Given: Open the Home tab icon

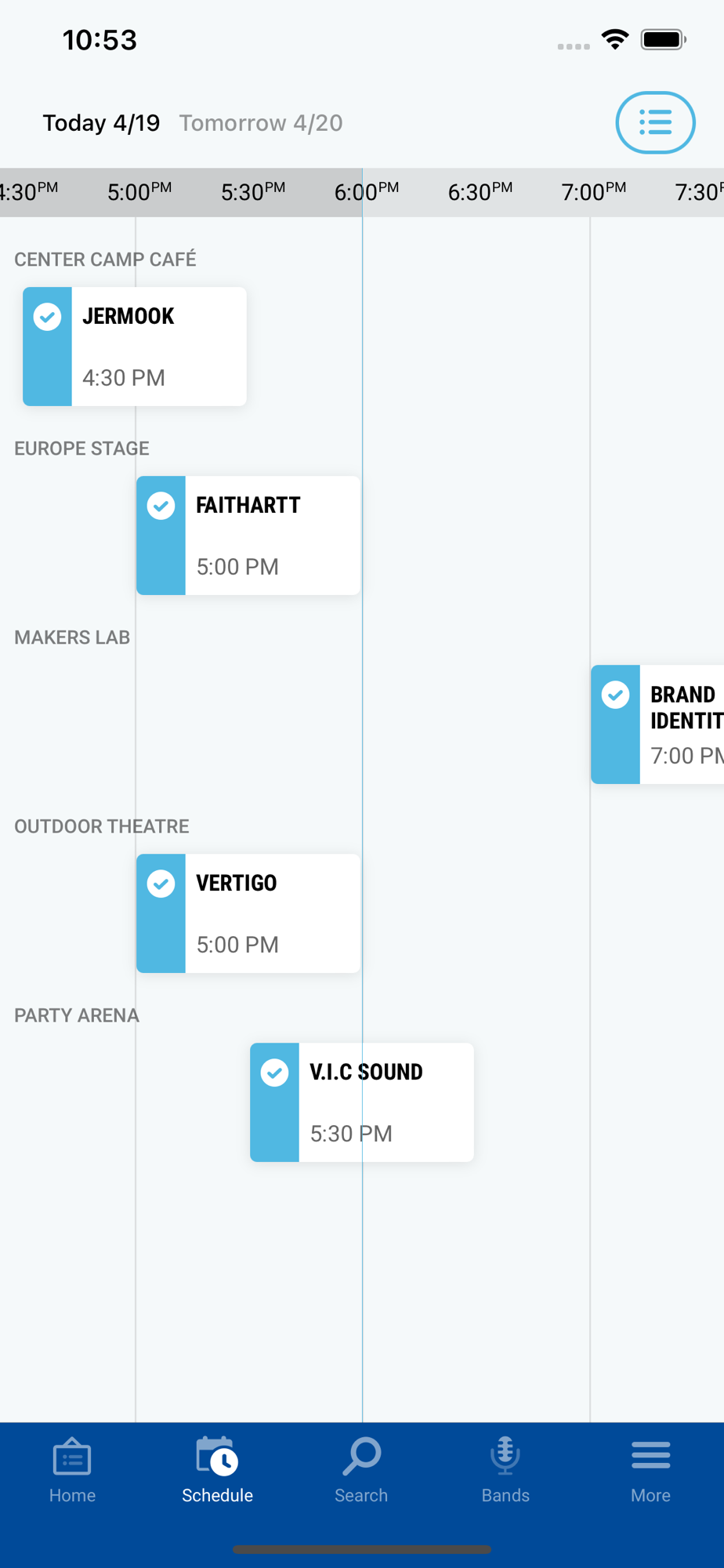Looking at the screenshot, I should pos(72,1457).
